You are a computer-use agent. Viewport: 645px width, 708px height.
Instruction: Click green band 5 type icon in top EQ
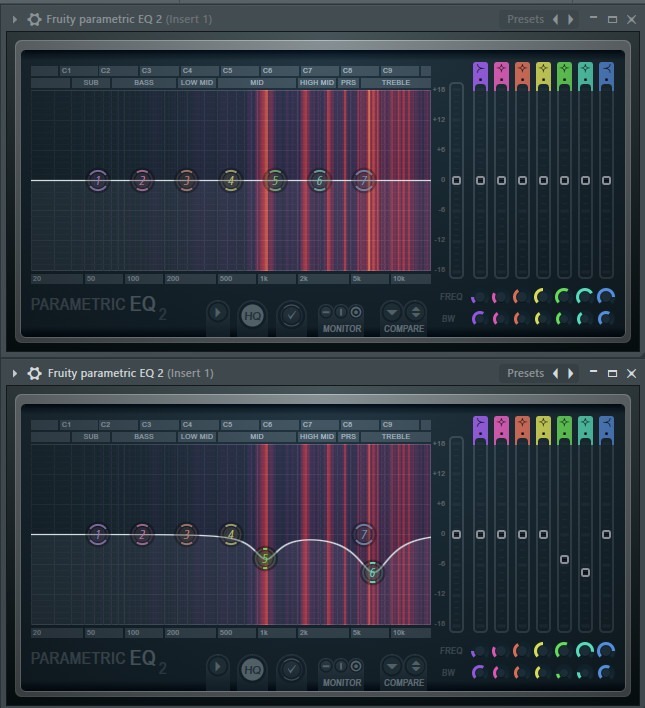point(564,69)
